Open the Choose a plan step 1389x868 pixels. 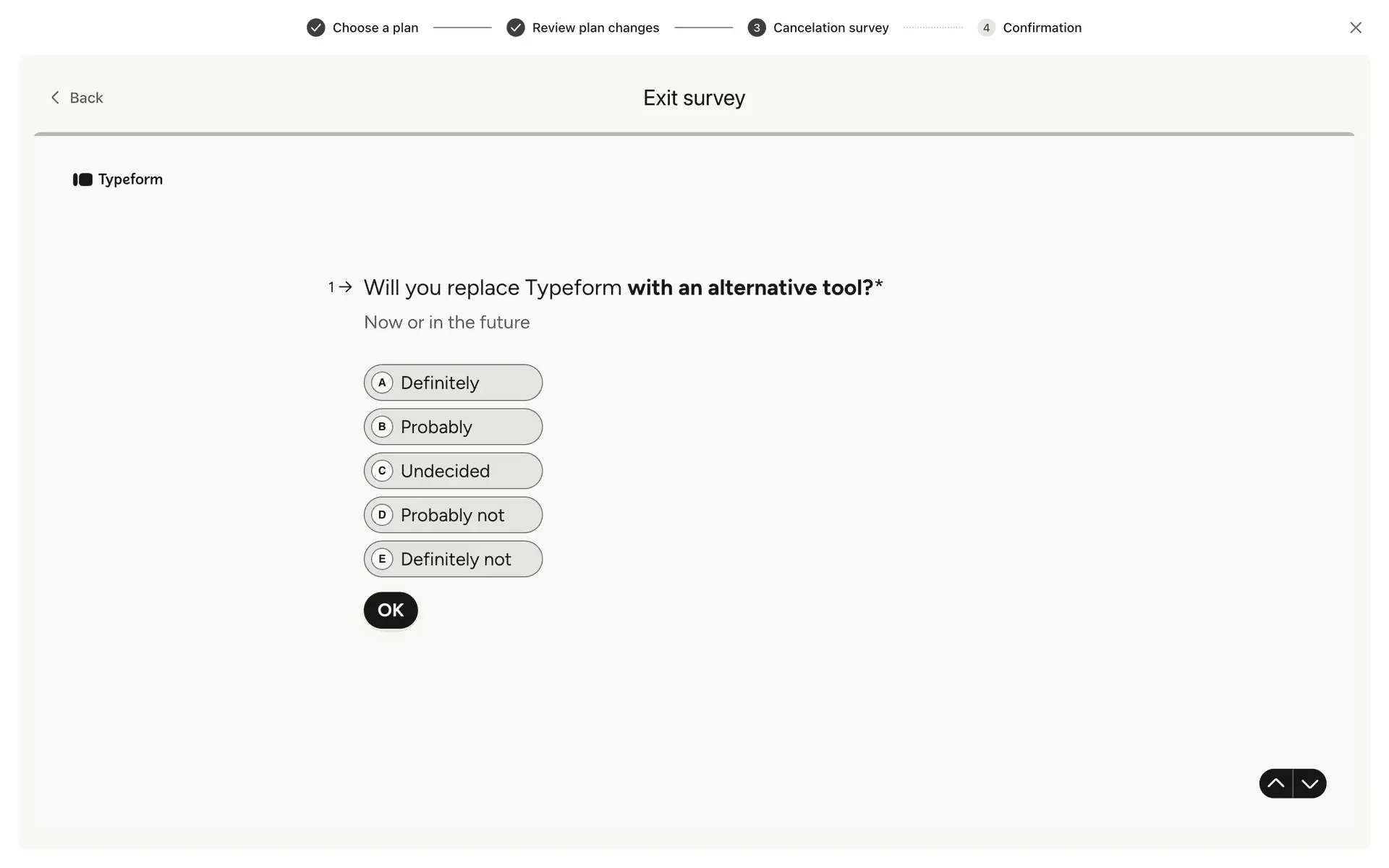pyautogui.click(x=375, y=27)
